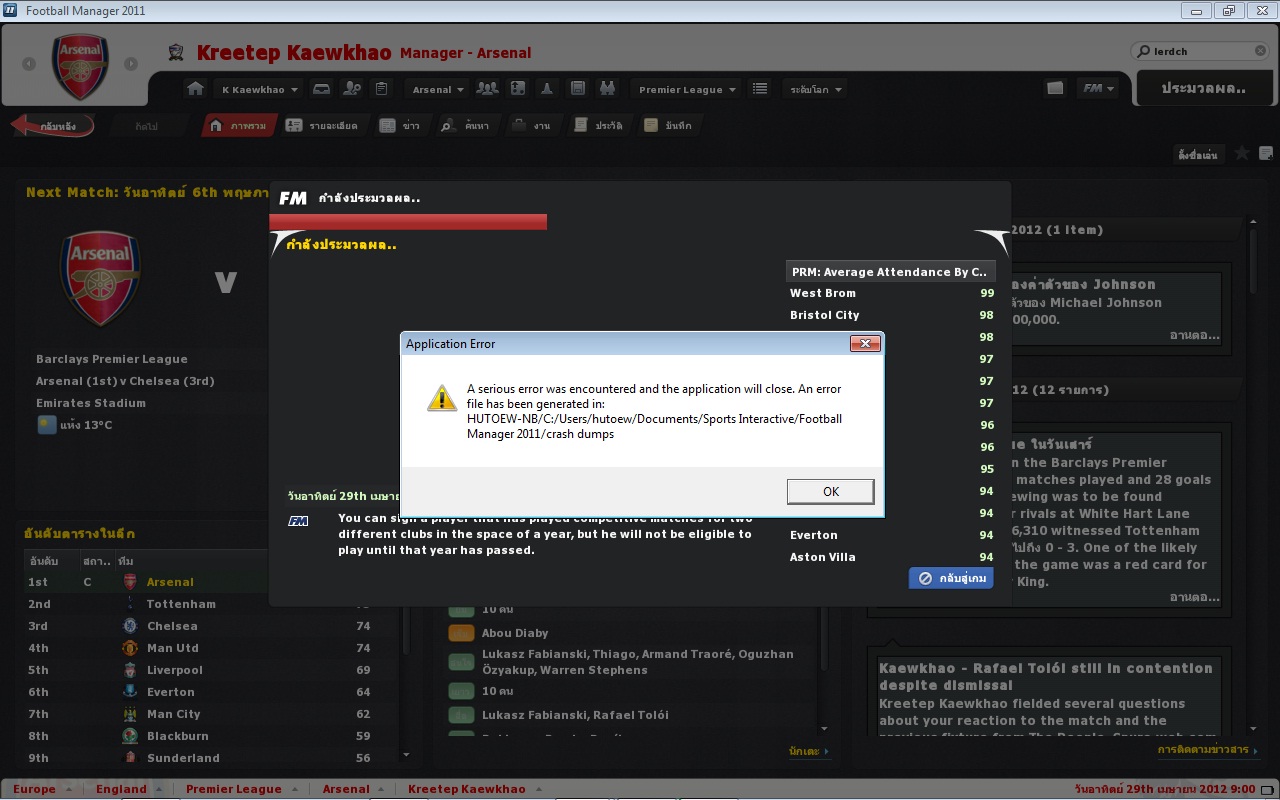Select the ภาพรวม overview tab

pyautogui.click(x=237, y=126)
